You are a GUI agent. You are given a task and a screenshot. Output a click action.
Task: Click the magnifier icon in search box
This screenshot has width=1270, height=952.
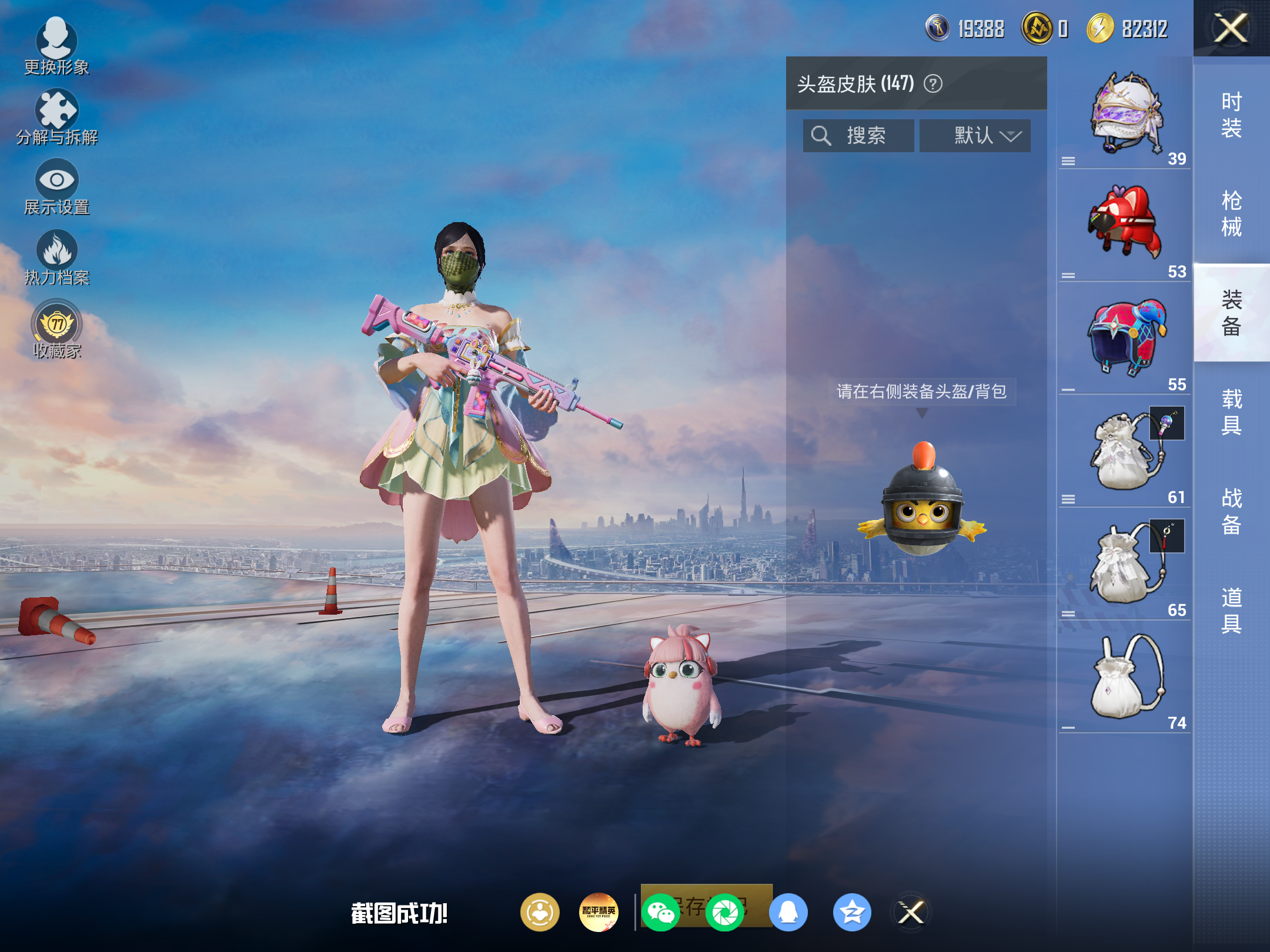[821, 136]
